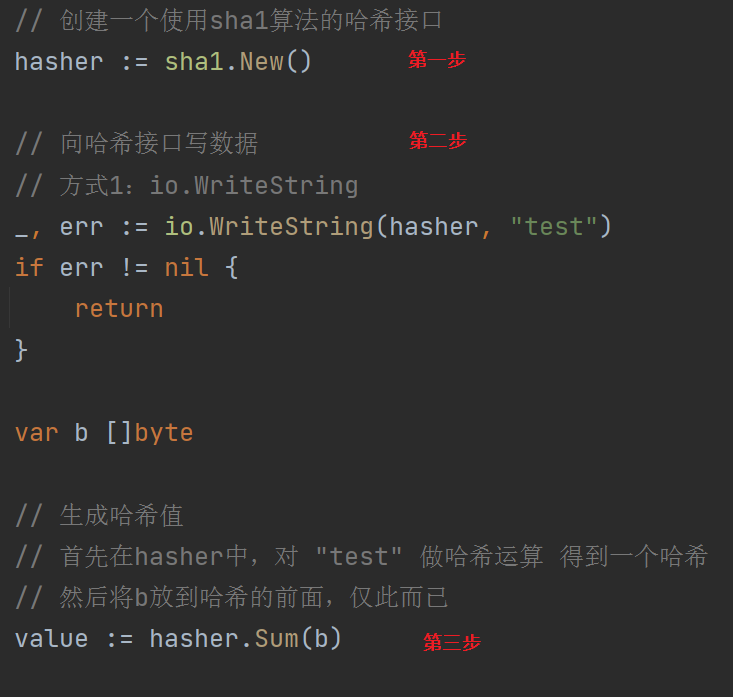Click the var keyword
This screenshot has height=697, width=733.
[36, 432]
